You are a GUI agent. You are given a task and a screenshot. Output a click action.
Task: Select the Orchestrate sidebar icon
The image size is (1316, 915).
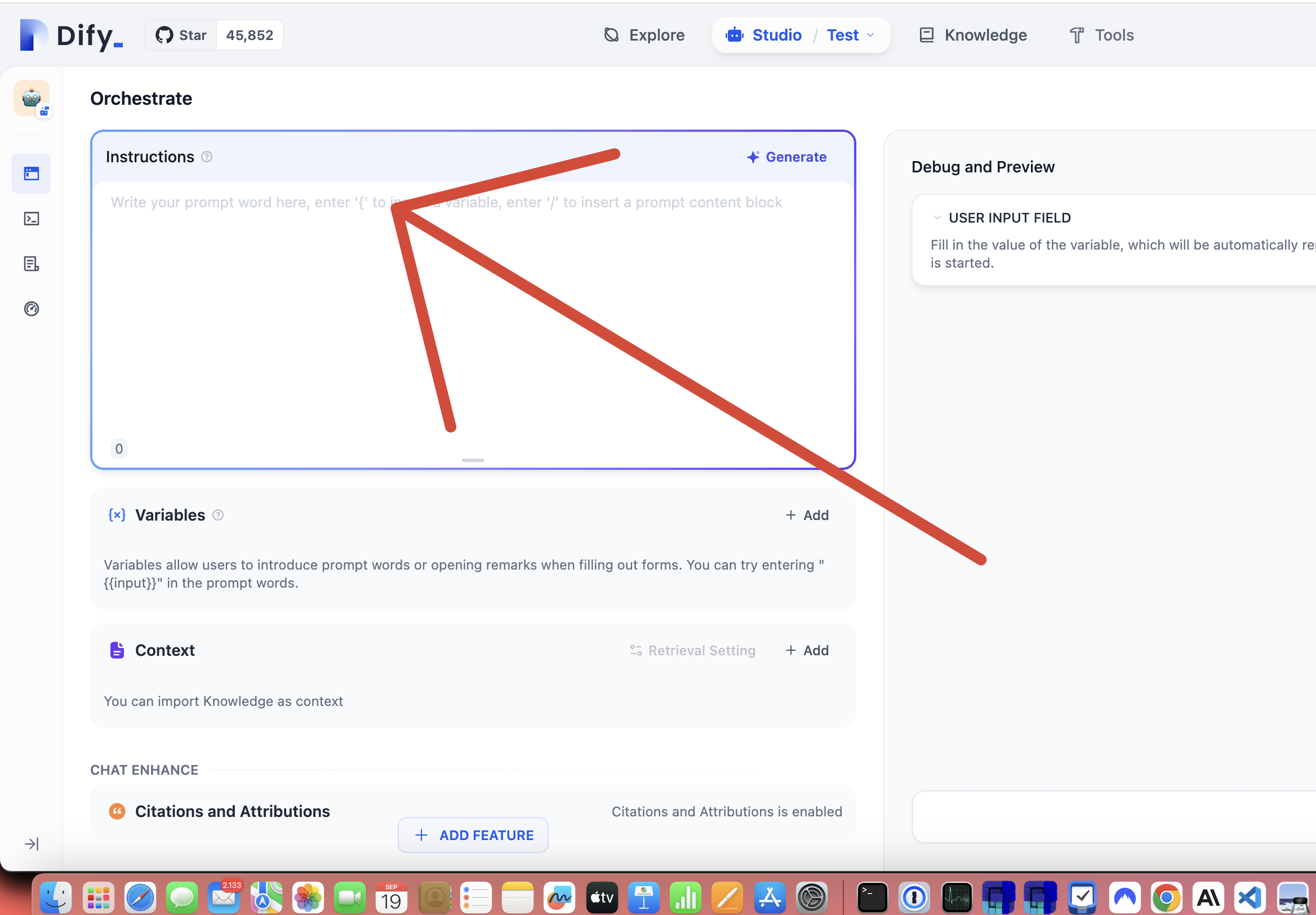pos(31,173)
